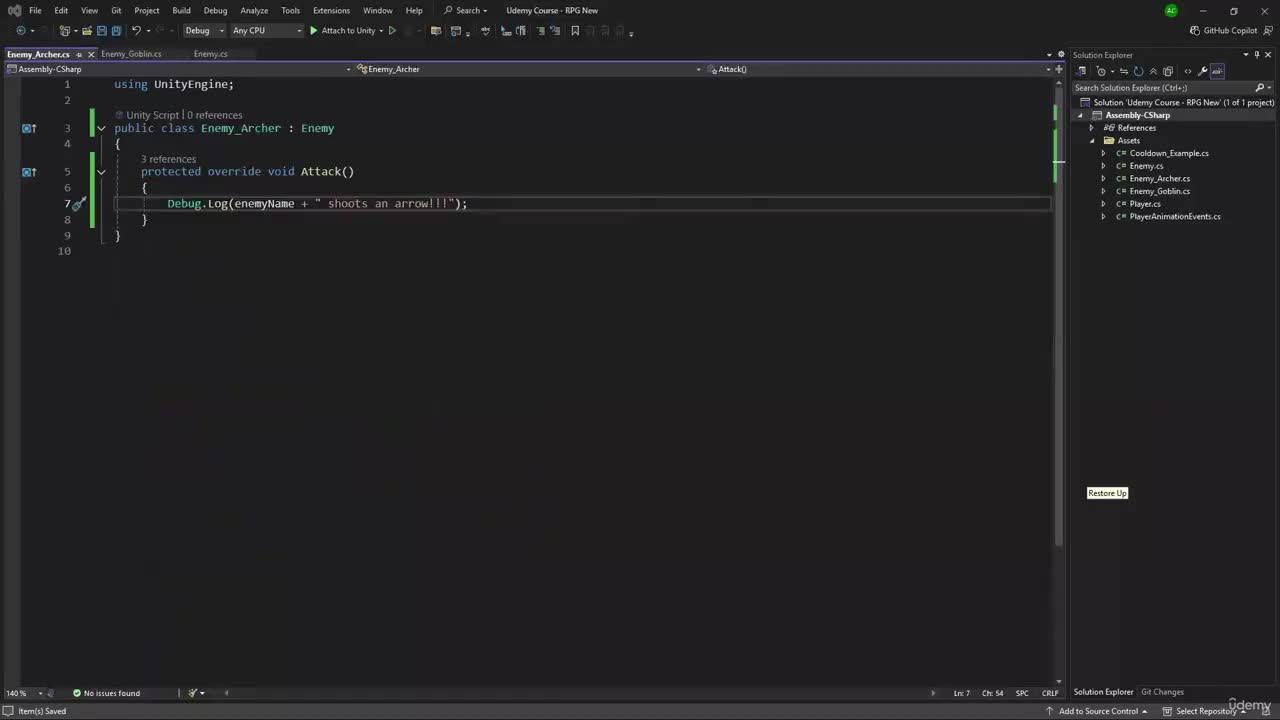Click Add to Source Control

click(1098, 711)
